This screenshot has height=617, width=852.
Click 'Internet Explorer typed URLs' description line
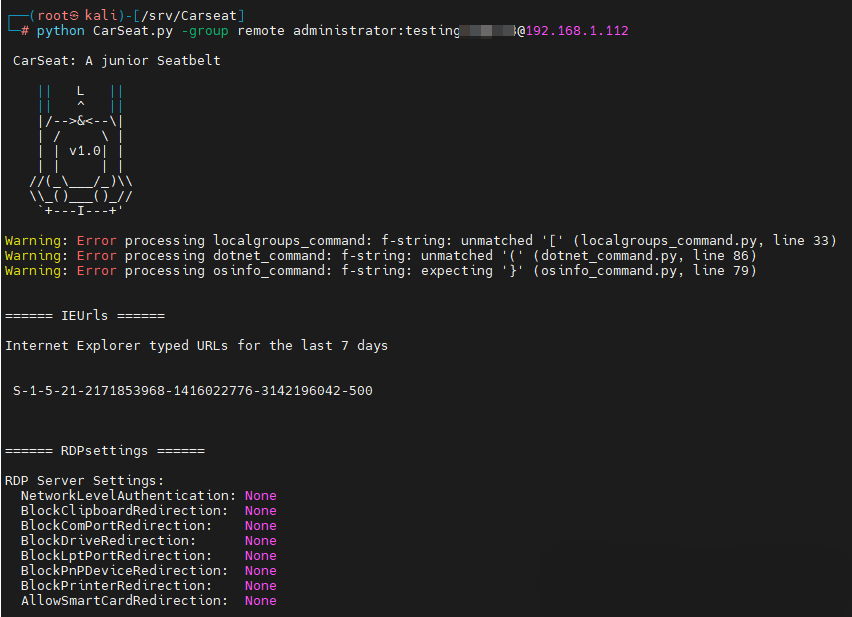(196, 346)
